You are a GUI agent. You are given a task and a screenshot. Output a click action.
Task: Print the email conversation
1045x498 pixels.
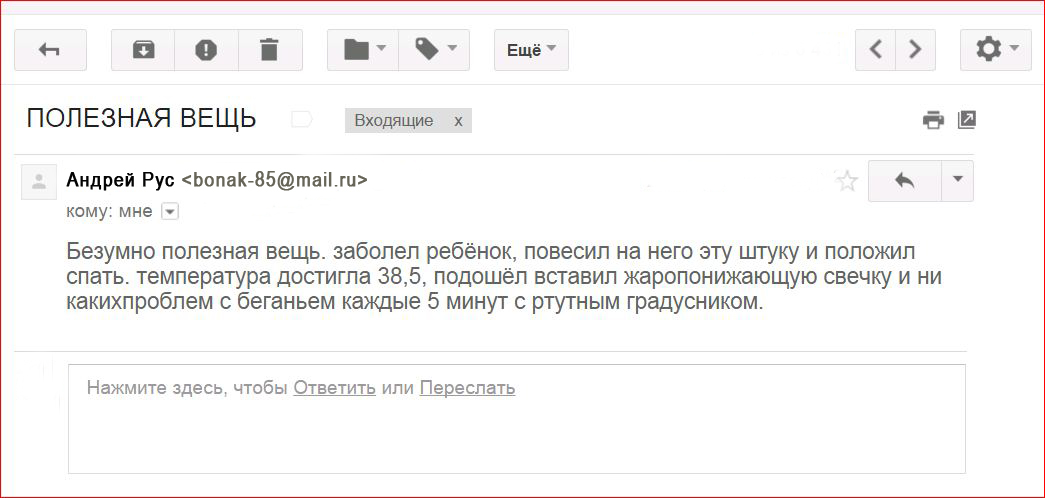(933, 120)
